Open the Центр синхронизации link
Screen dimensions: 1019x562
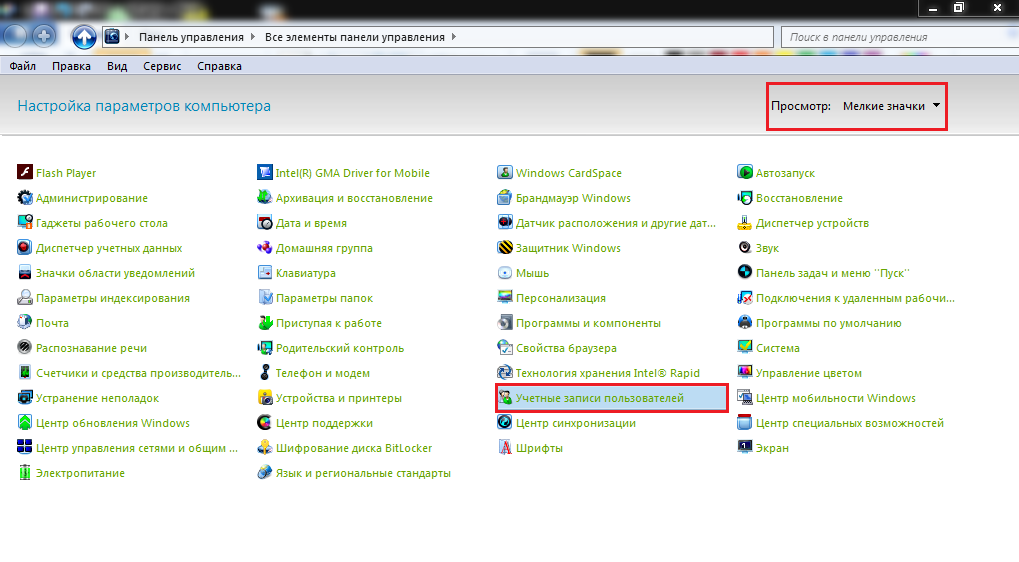(576, 422)
